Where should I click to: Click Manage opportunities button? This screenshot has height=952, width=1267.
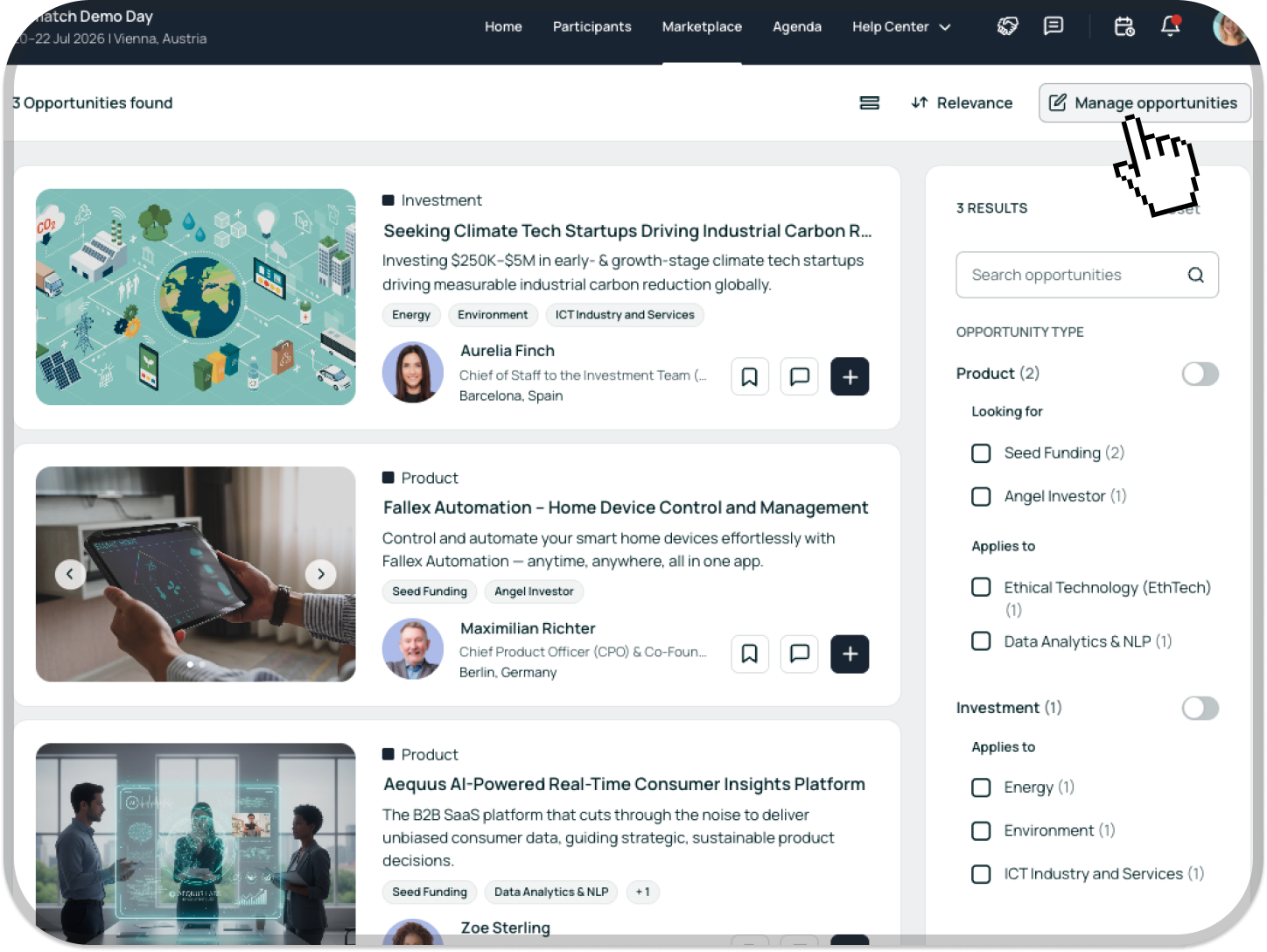(1144, 103)
